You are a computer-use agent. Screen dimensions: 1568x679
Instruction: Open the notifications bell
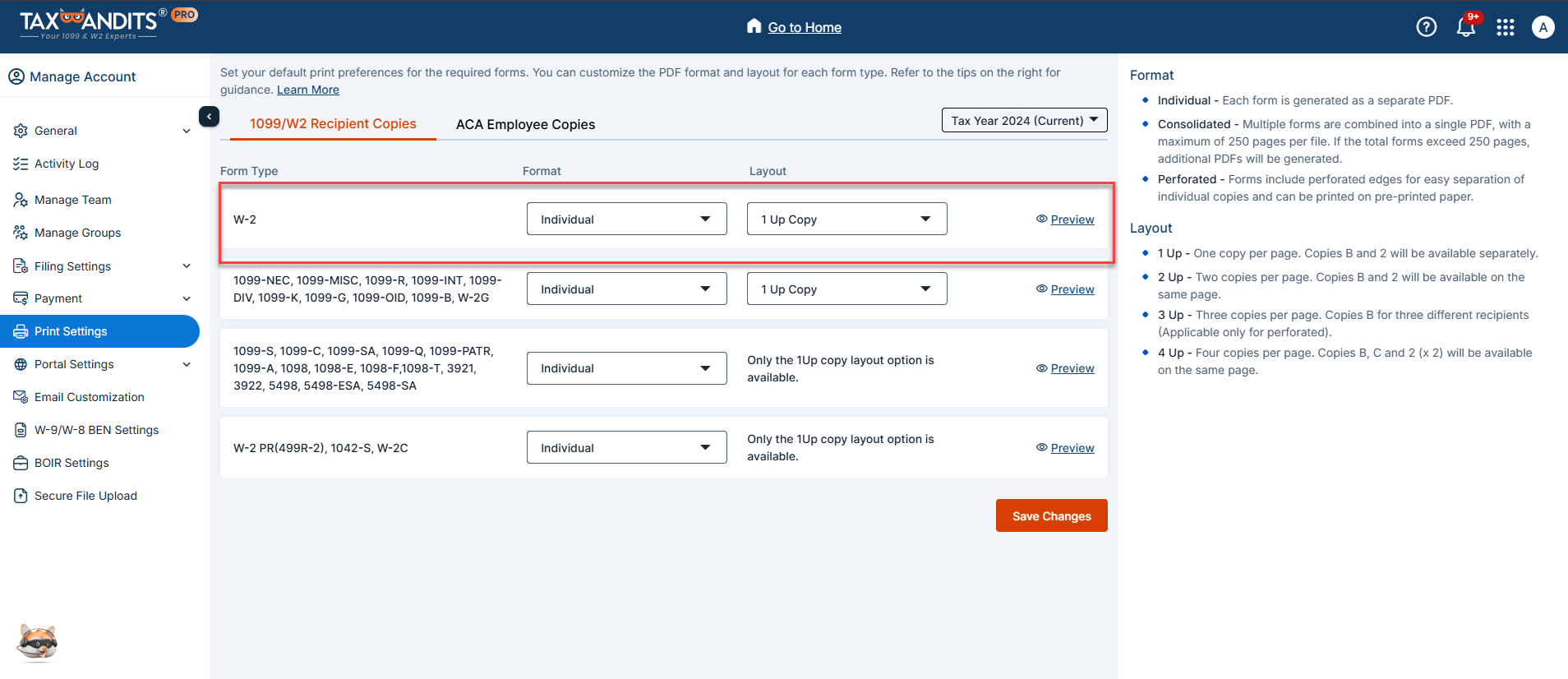[1466, 27]
